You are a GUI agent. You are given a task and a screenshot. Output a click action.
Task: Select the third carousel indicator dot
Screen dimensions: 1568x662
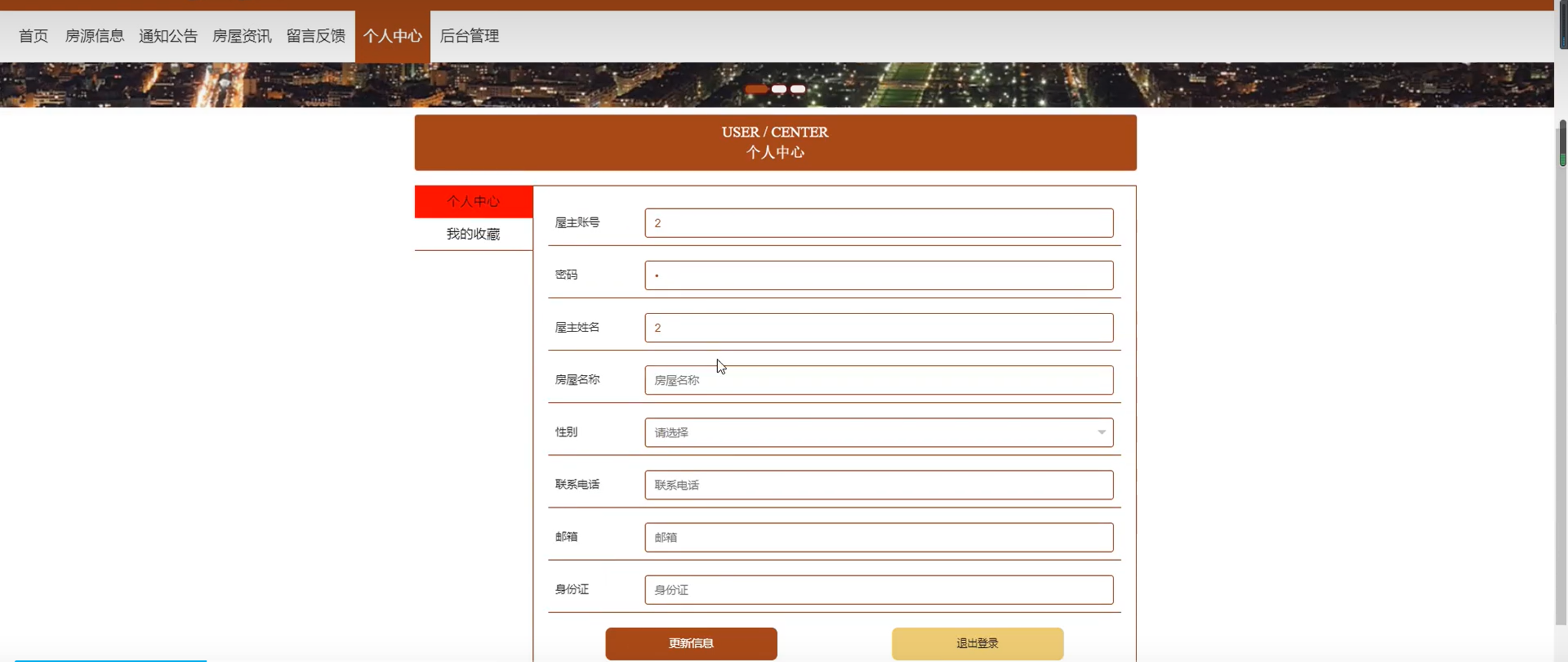[798, 89]
